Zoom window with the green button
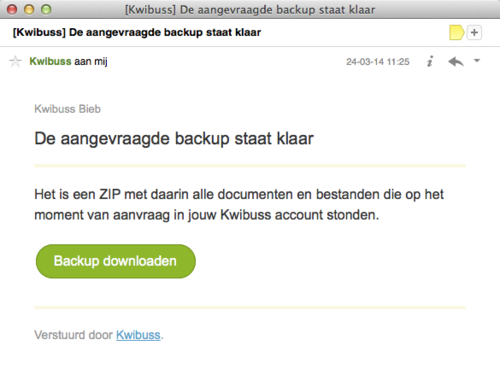This screenshot has width=500, height=369. coord(46,9)
